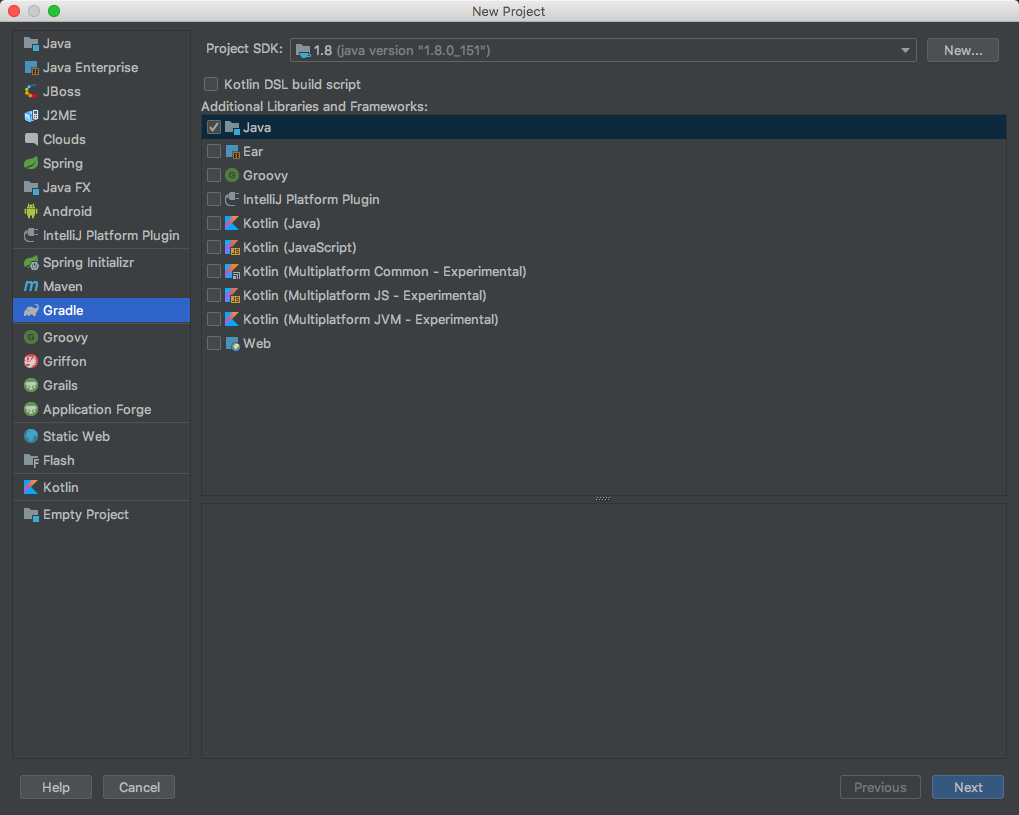Click the Next button
Screen dimensions: 1019x815
point(968,787)
